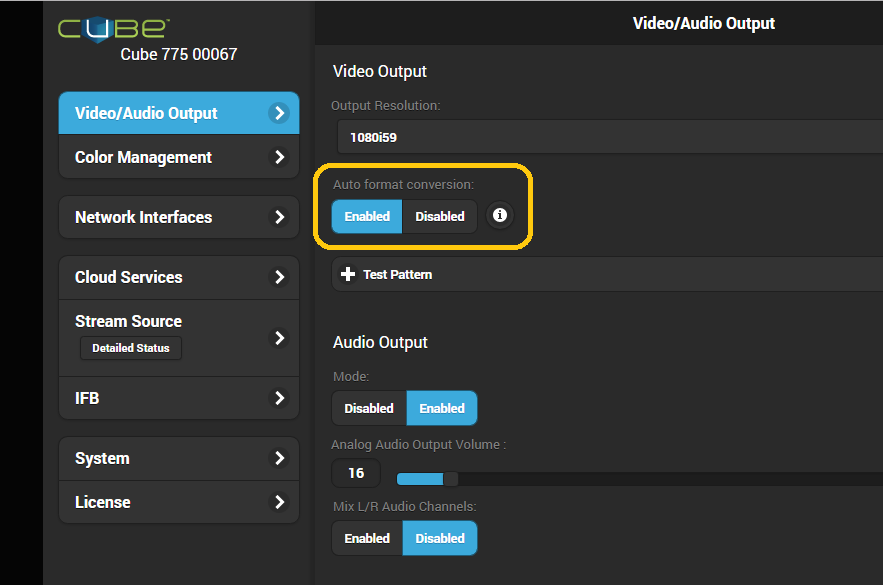Open the Output Resolution dropdown
This screenshot has height=585, width=883.
pos(608,137)
